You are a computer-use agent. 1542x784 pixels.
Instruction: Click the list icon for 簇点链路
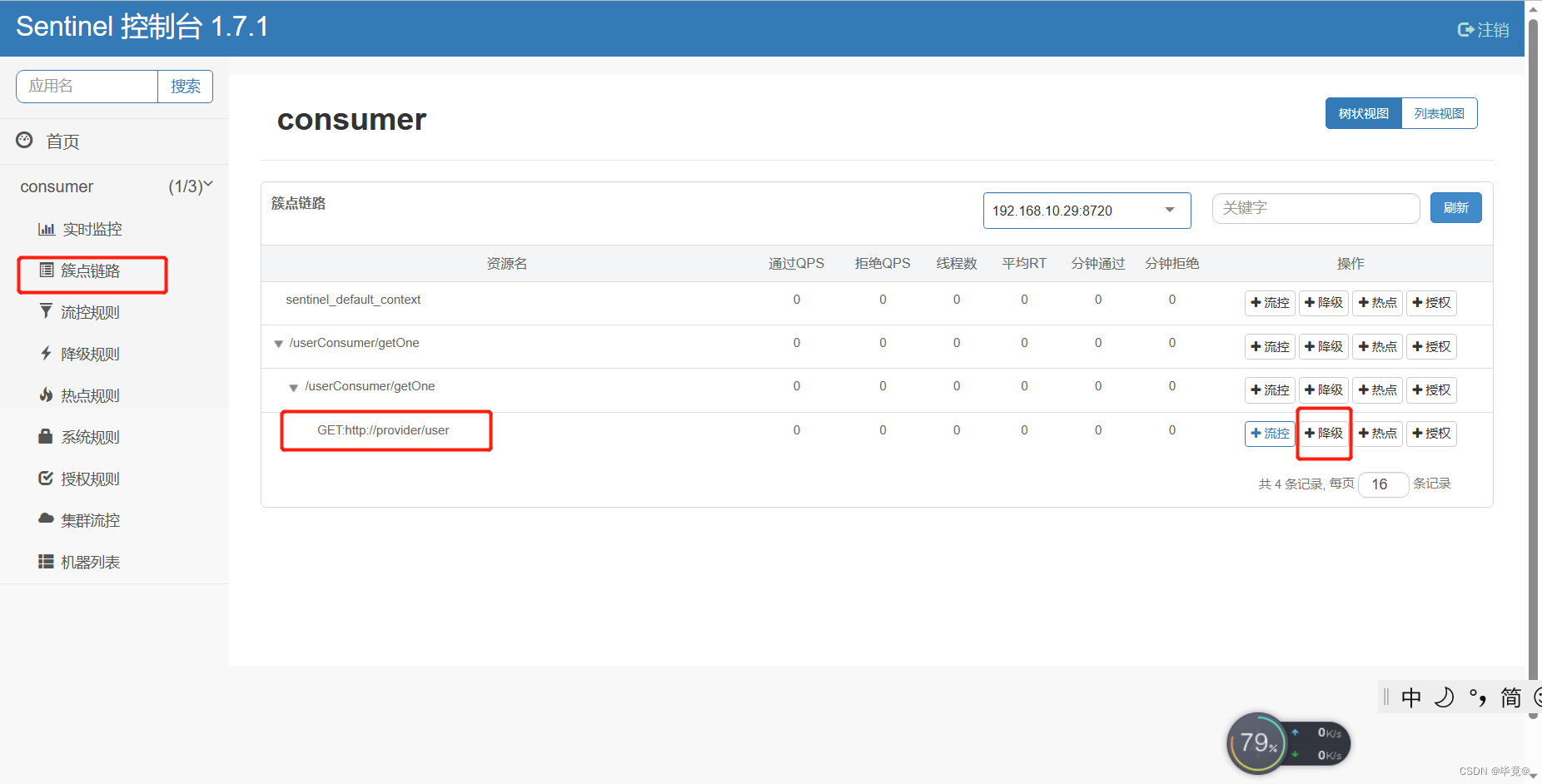(x=47, y=270)
